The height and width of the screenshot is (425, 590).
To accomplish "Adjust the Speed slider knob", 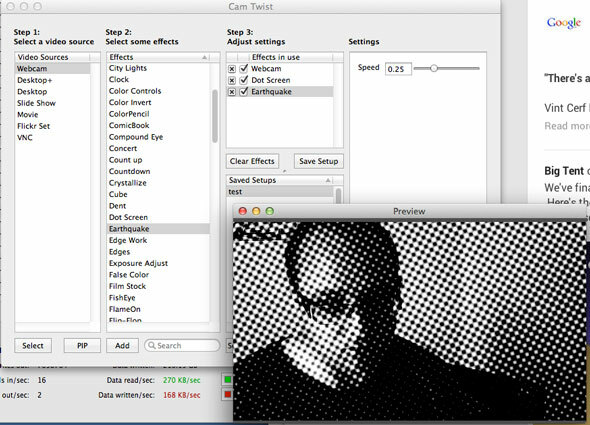I will 433,69.
